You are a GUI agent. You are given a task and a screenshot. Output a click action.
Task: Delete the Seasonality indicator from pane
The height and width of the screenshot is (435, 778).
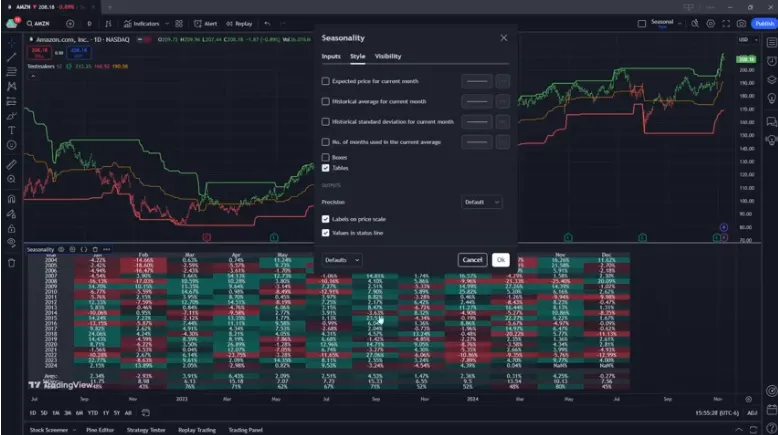[95, 249]
